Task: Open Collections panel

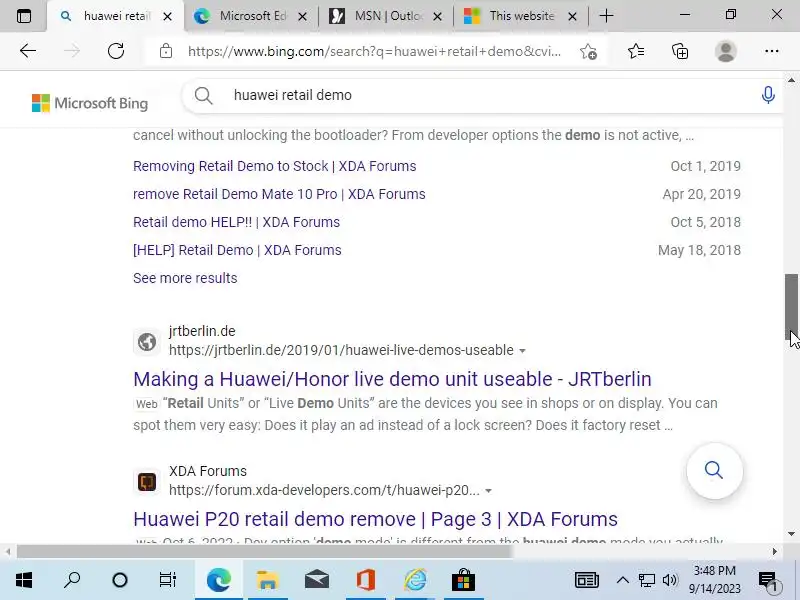Action: click(680, 51)
